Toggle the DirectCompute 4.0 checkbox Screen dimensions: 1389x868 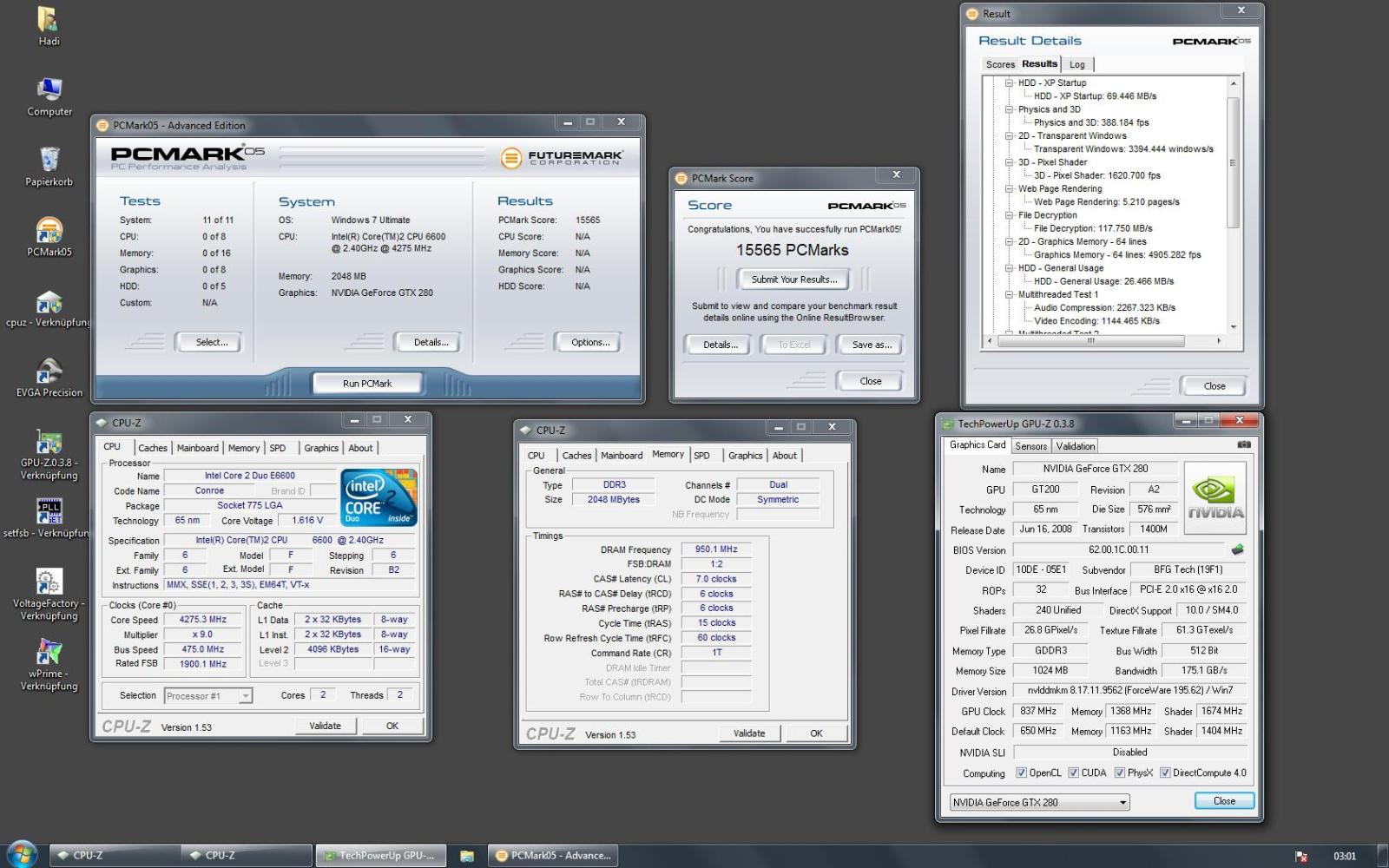(1165, 773)
